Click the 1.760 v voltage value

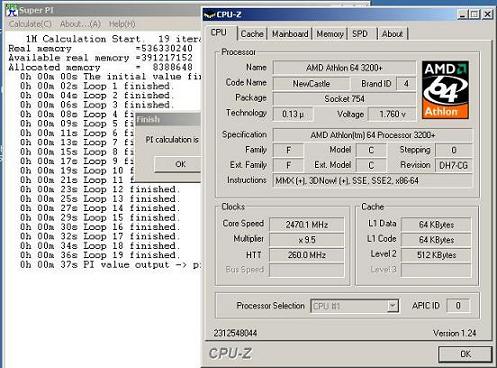[x=392, y=114]
